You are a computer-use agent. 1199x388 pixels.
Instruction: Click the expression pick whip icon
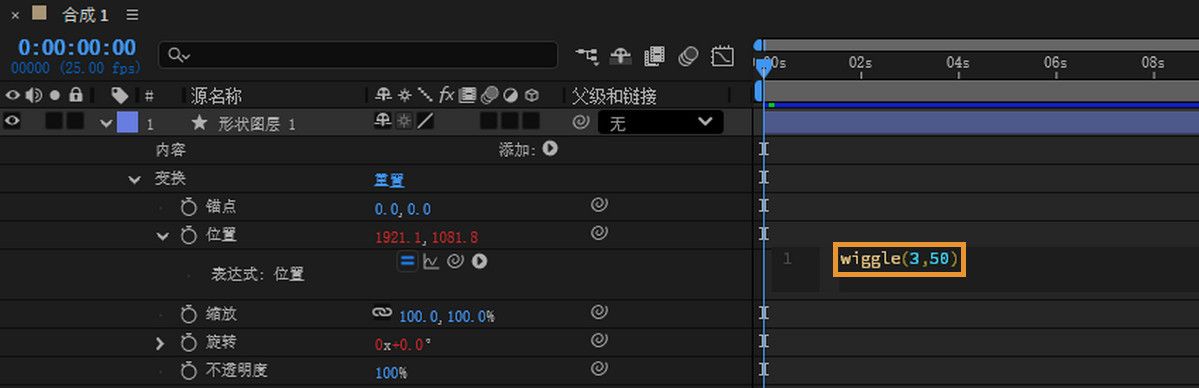click(x=455, y=262)
